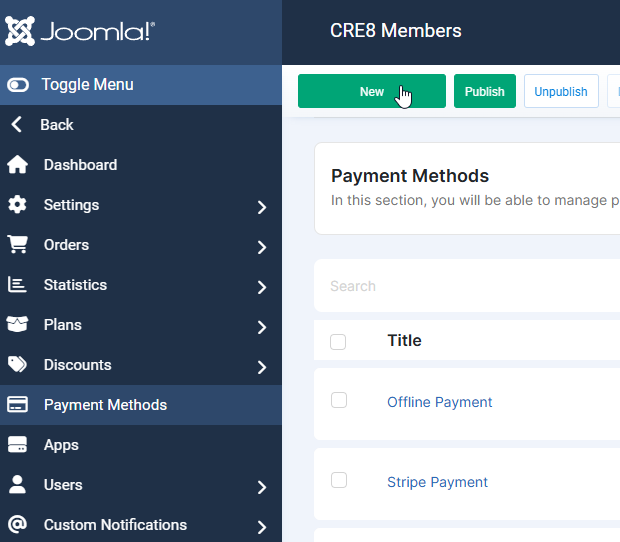Go Back in the sidebar menu
Image resolution: width=620 pixels, height=542 pixels.
tap(141, 125)
